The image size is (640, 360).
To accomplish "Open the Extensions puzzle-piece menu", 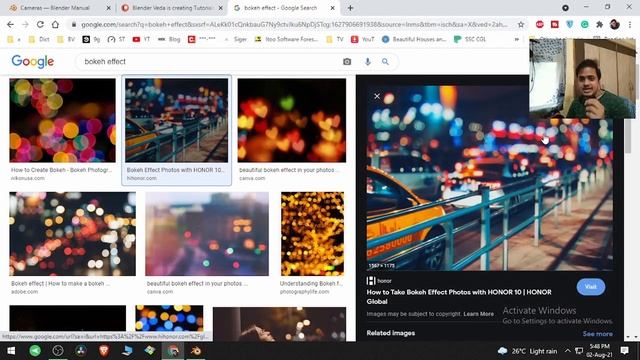I will [x=599, y=24].
